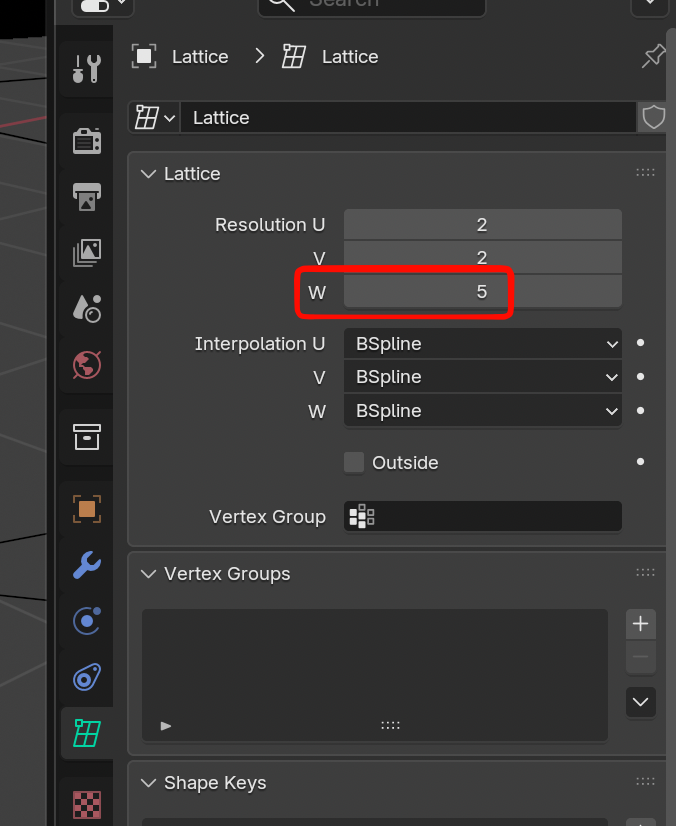Toggle the fake user shield icon
The image size is (676, 826).
pyautogui.click(x=653, y=117)
